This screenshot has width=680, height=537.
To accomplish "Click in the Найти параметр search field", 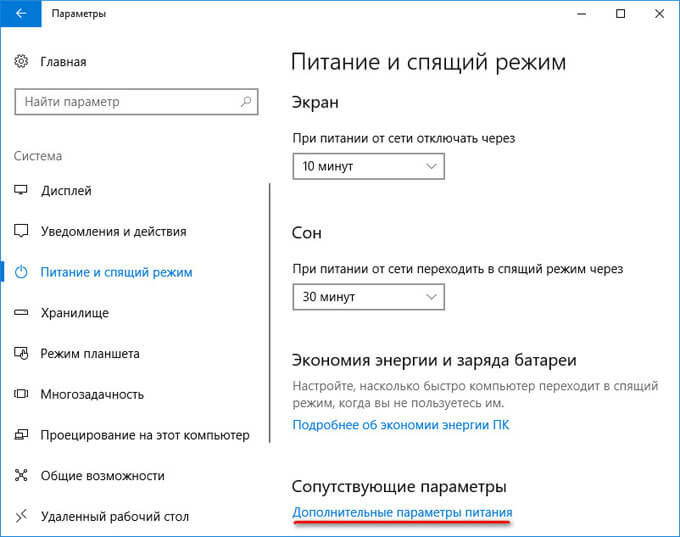I will point(136,102).
